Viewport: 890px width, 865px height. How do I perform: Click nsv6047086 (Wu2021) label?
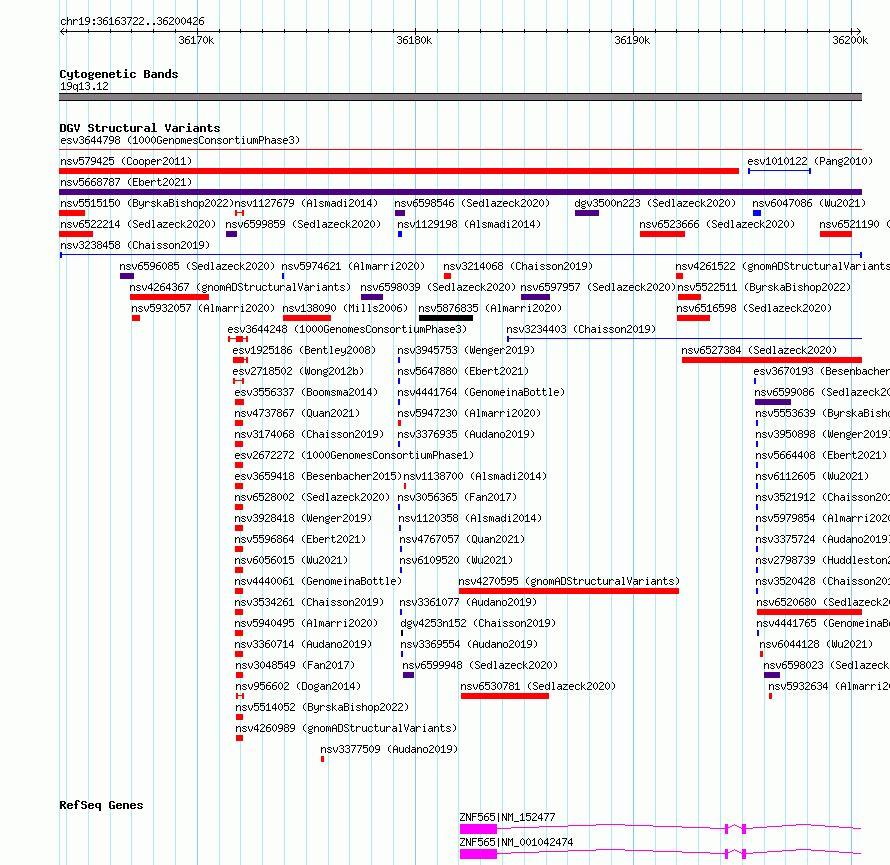tap(809, 203)
